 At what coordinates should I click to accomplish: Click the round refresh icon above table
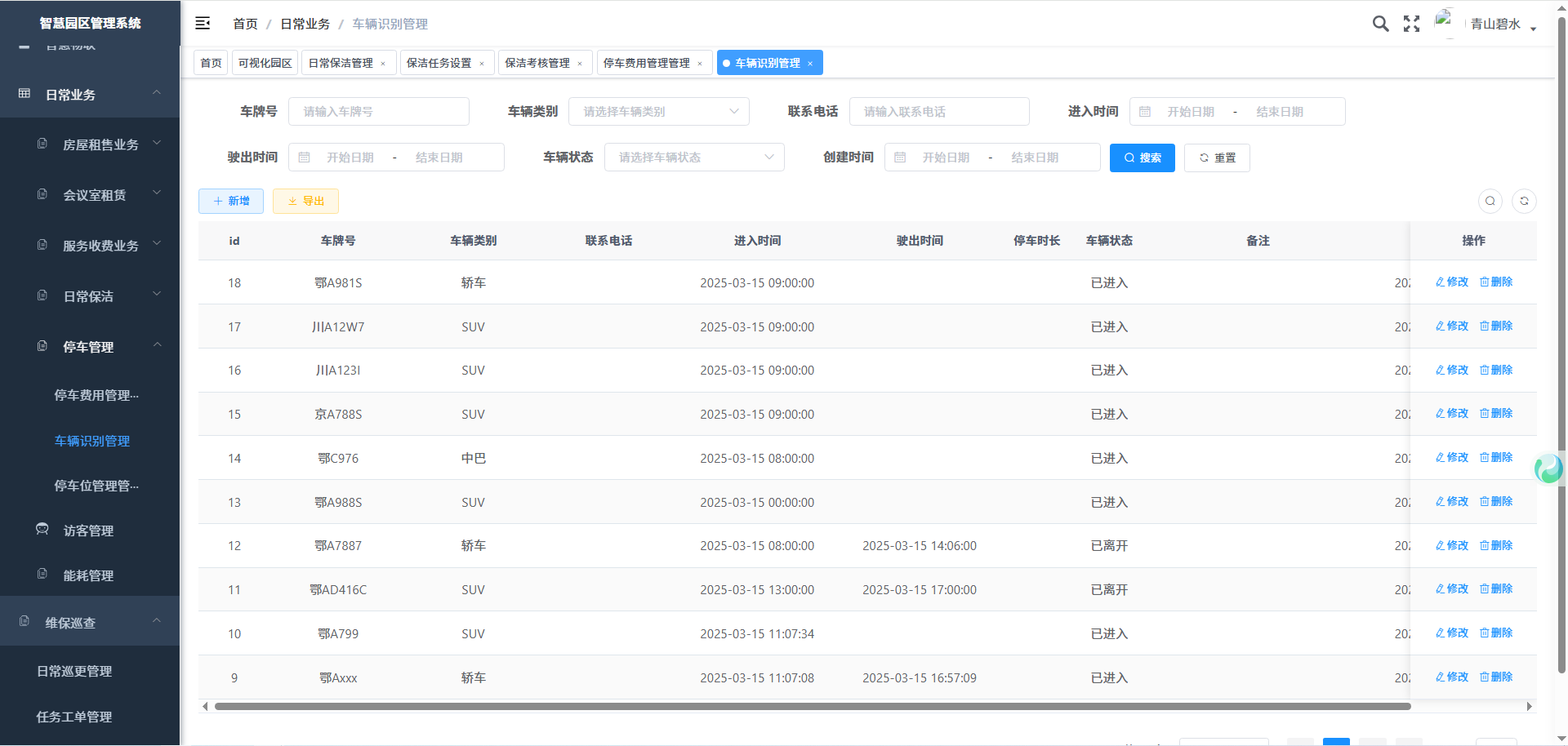point(1524,201)
